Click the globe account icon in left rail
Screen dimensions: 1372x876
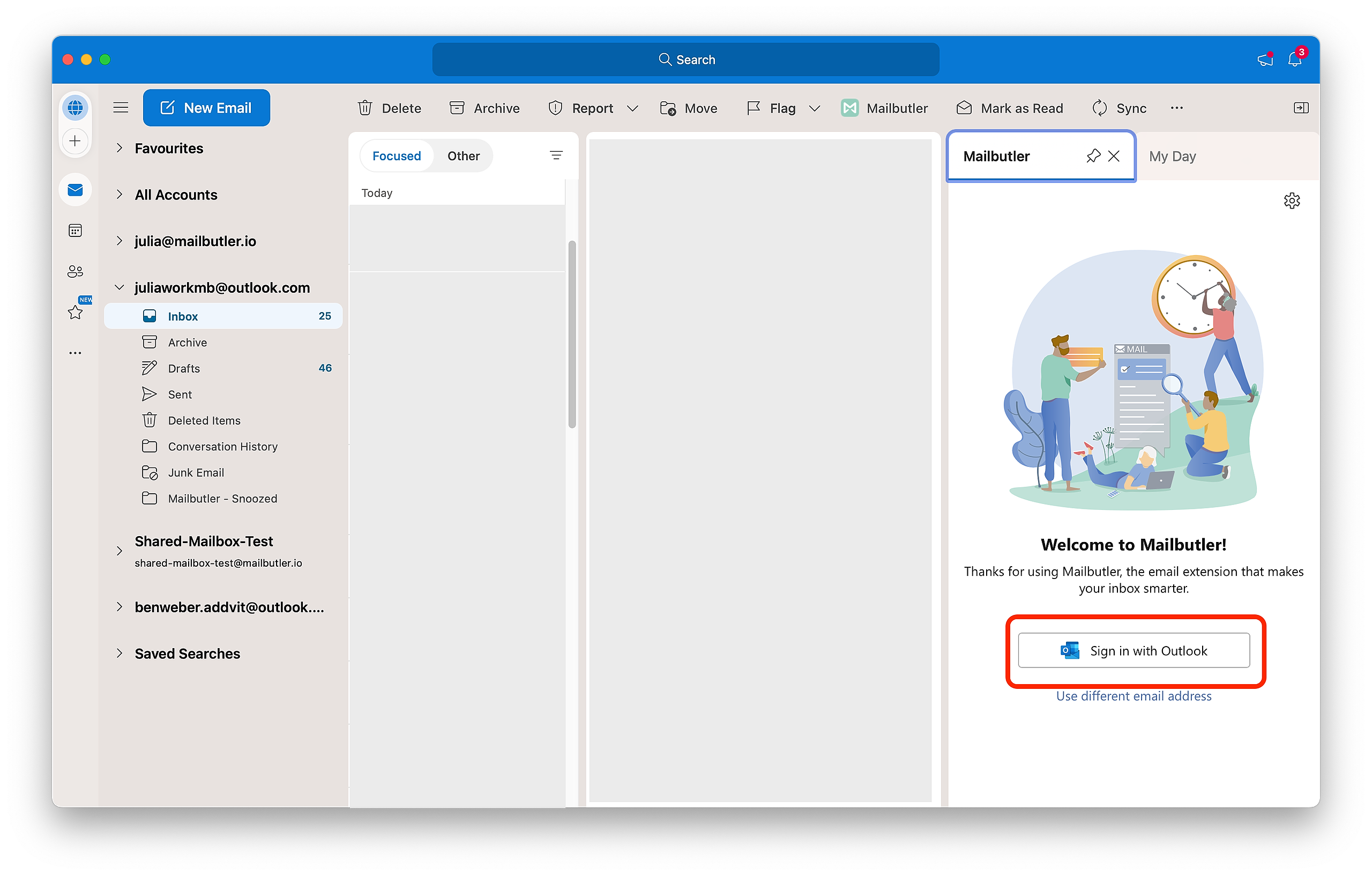click(x=75, y=108)
